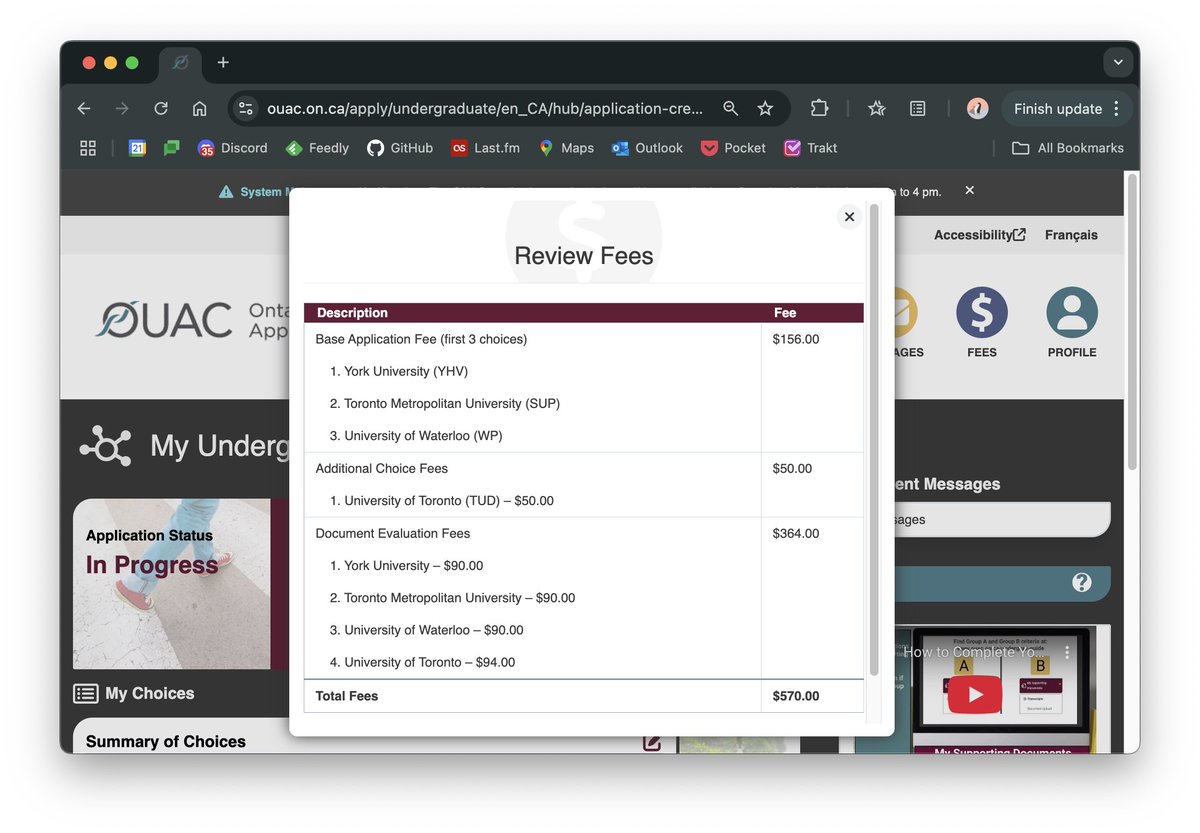Image resolution: width=1200 pixels, height=833 pixels.
Task: Open the Trakt bookmark
Action: (811, 148)
